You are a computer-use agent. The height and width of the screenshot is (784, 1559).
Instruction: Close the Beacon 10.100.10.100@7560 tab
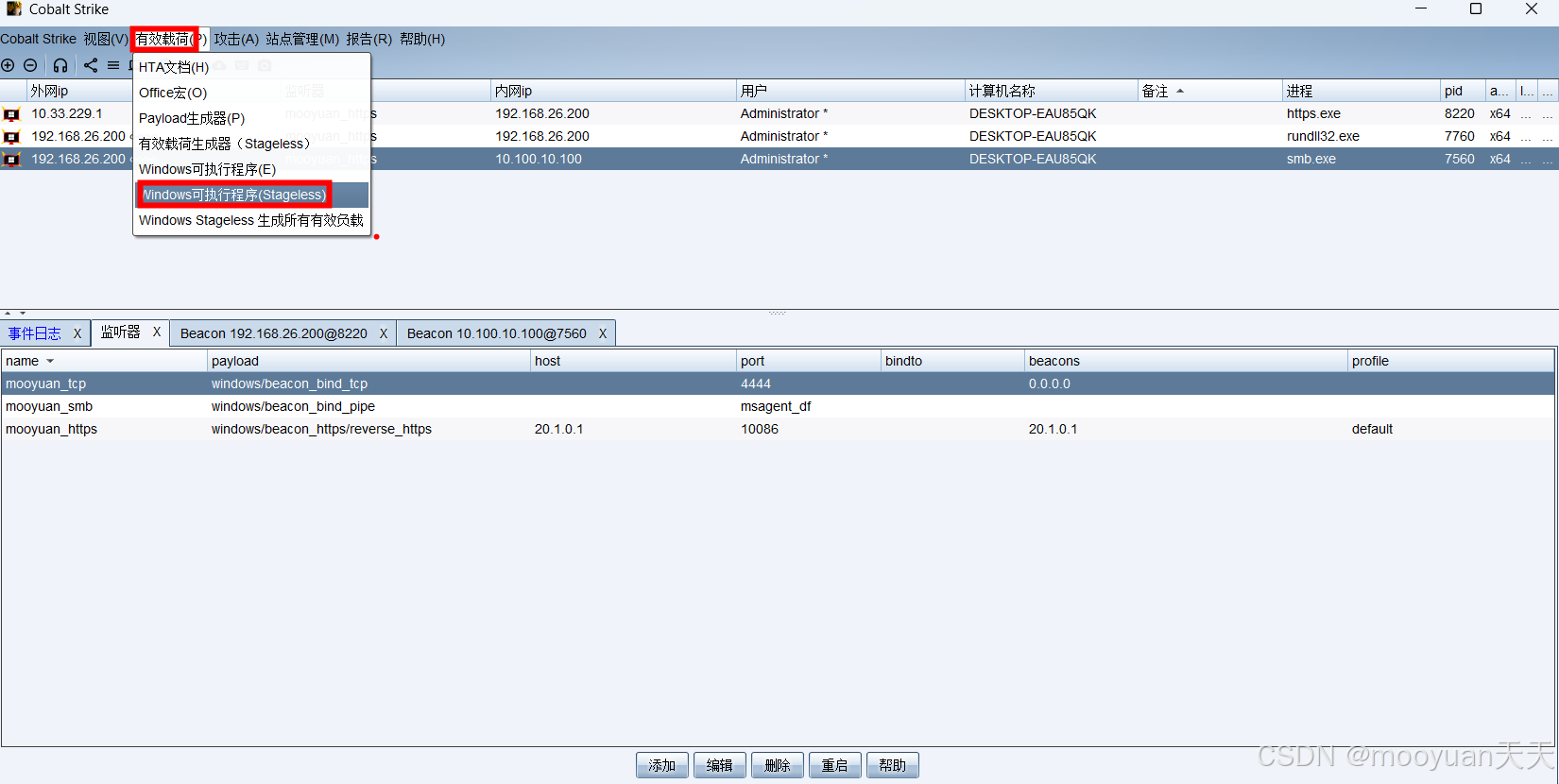click(603, 333)
